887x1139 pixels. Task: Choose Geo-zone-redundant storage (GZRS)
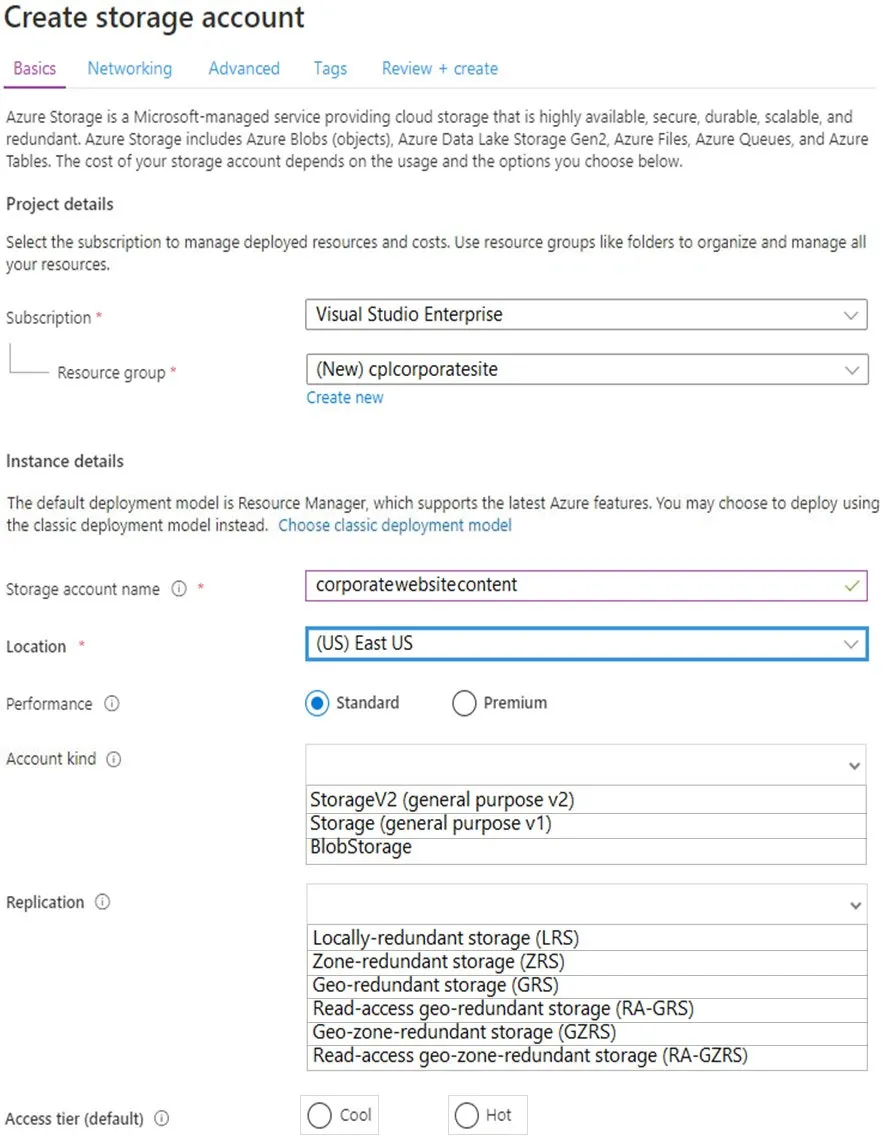587,1032
